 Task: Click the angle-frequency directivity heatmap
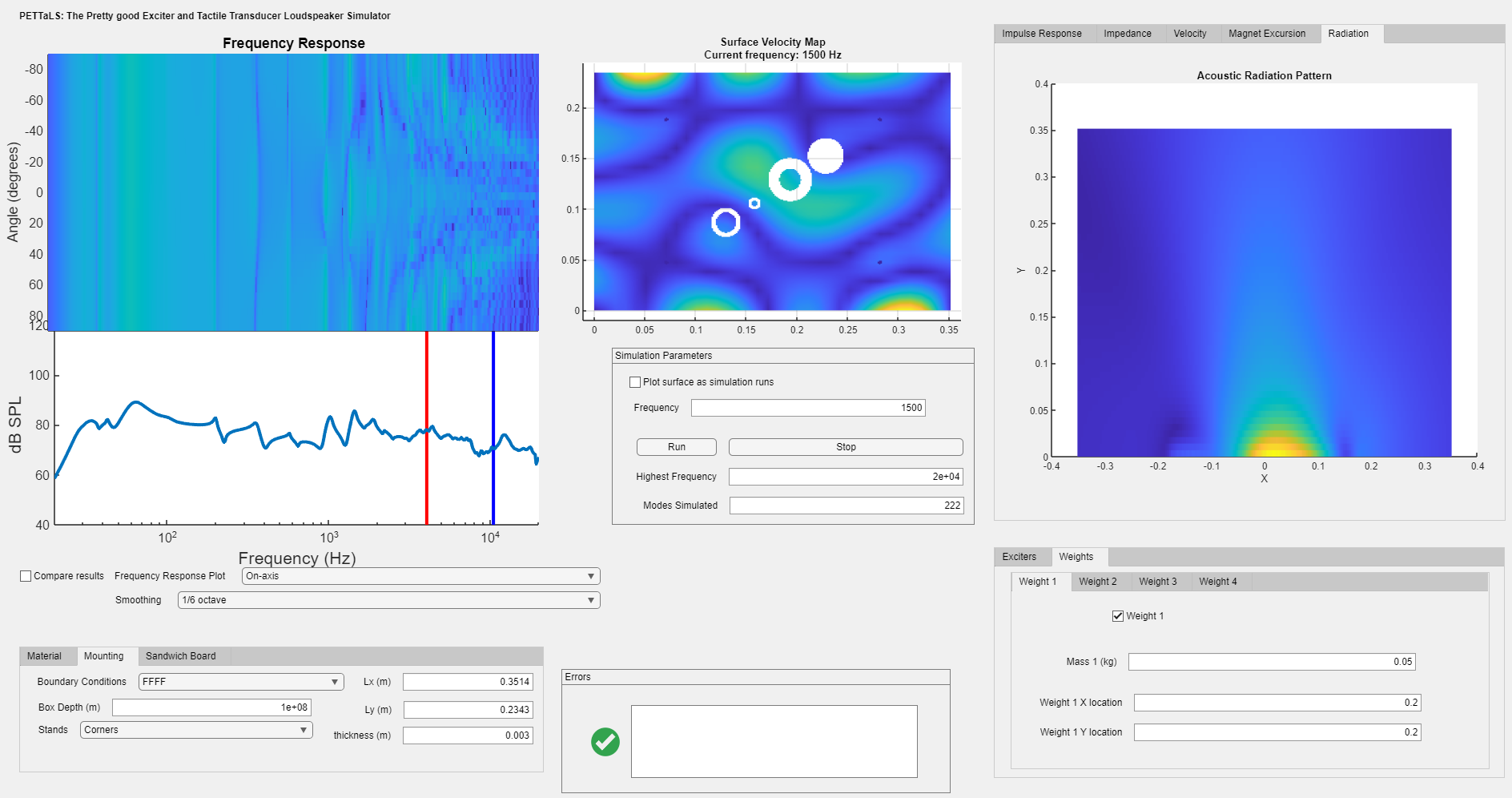coord(293,192)
